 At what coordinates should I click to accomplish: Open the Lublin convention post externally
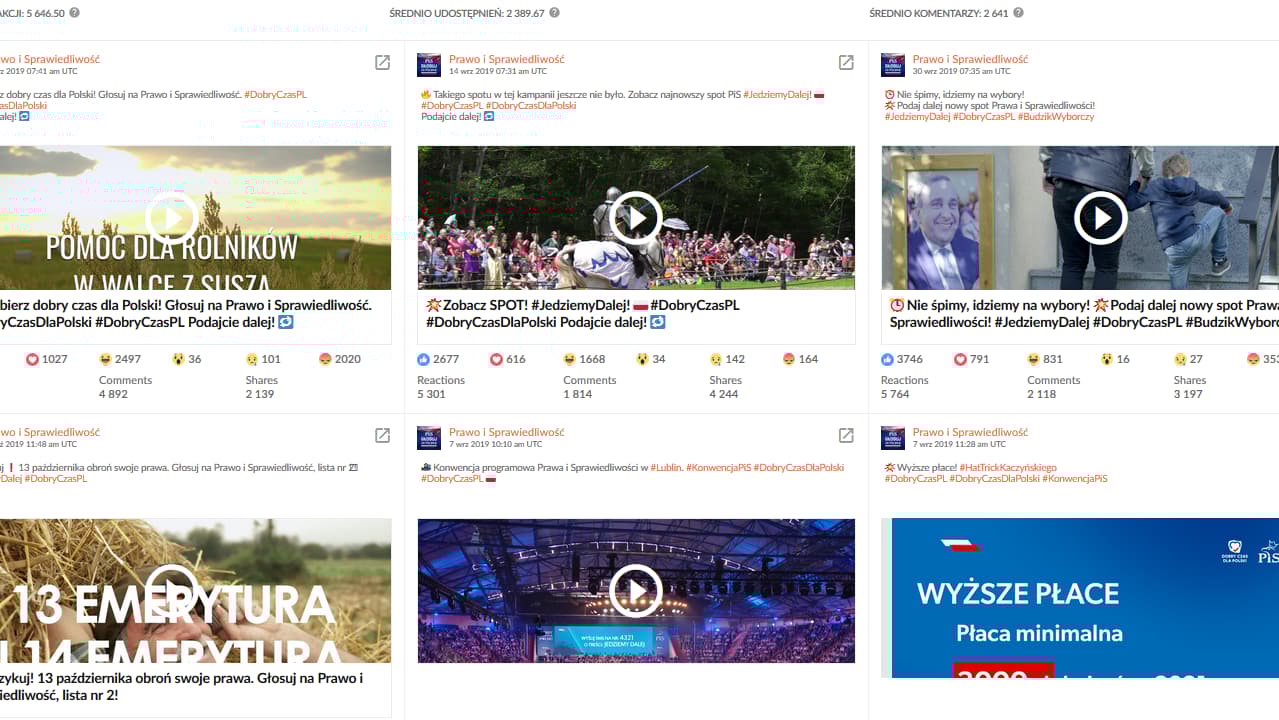point(846,436)
